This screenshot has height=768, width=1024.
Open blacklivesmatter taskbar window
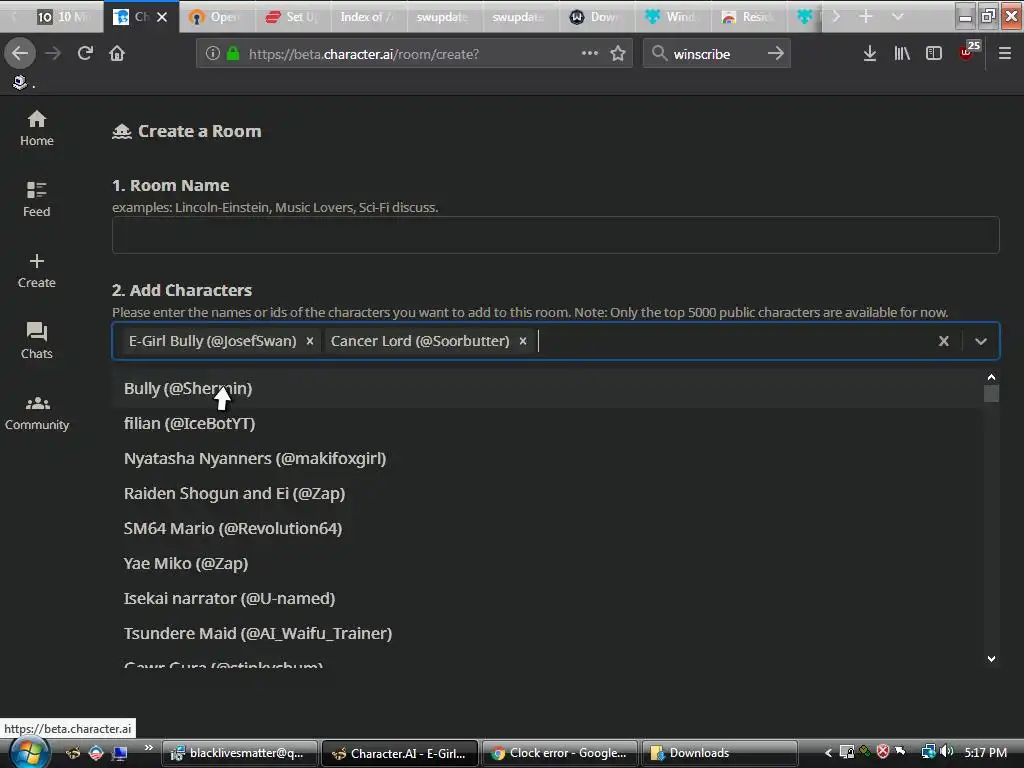pyautogui.click(x=240, y=753)
